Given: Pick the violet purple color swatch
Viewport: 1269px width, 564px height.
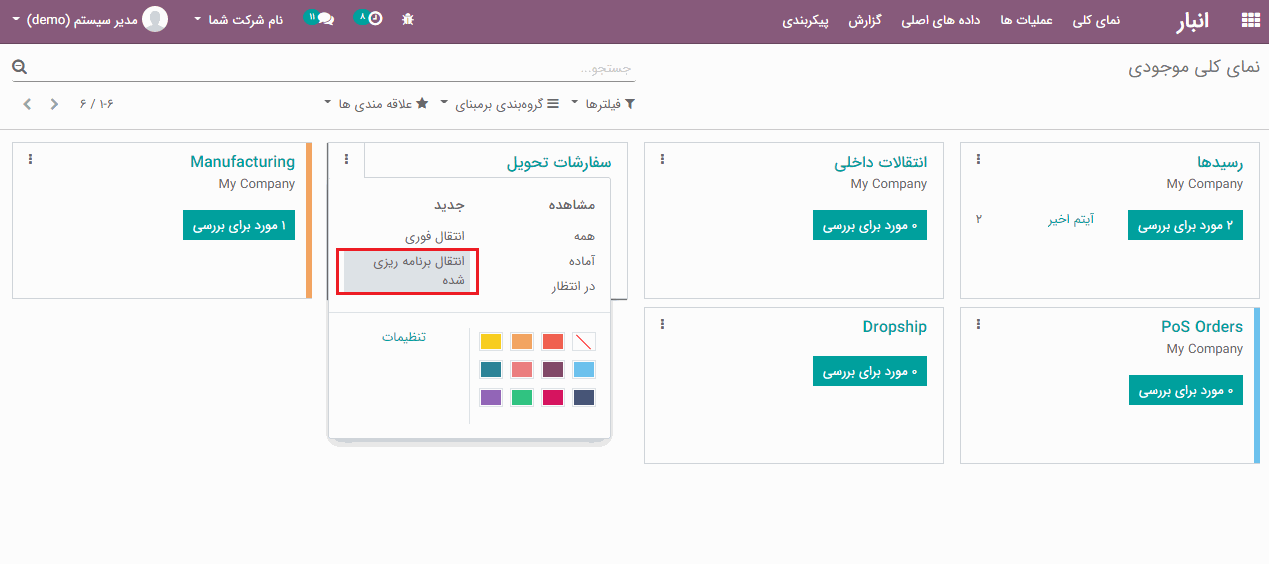Looking at the screenshot, I should tap(491, 397).
